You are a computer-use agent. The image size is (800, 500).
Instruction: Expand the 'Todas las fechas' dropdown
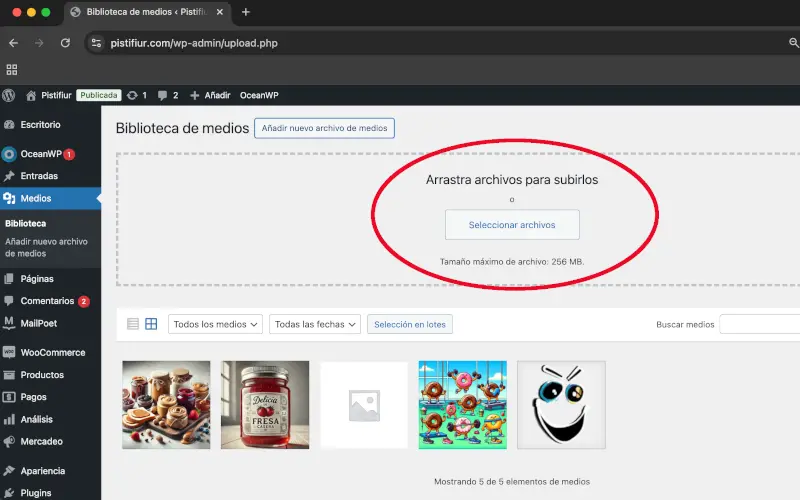[x=314, y=324]
